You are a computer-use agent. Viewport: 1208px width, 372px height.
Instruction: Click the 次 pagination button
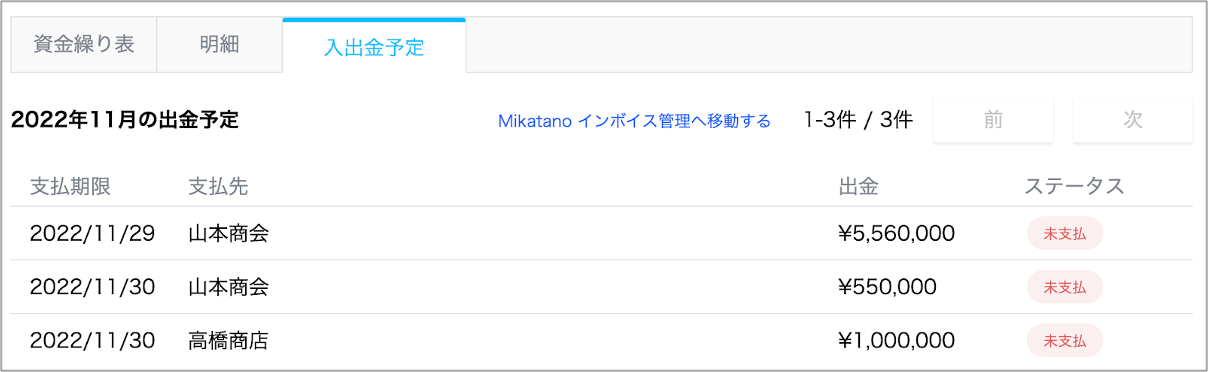pyautogui.click(x=1132, y=120)
